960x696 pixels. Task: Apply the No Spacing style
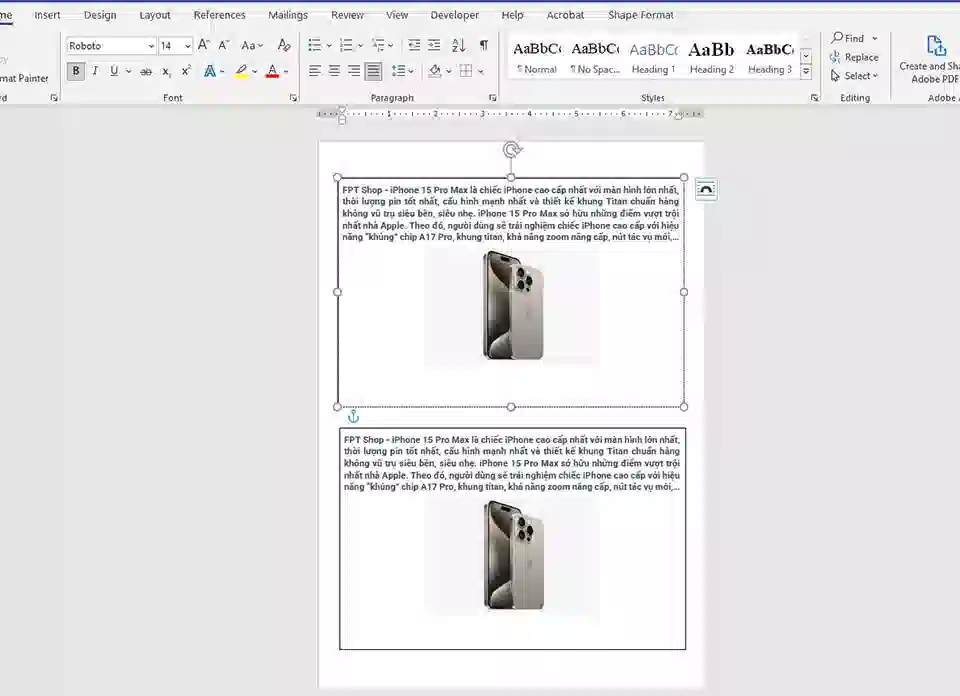[595, 58]
